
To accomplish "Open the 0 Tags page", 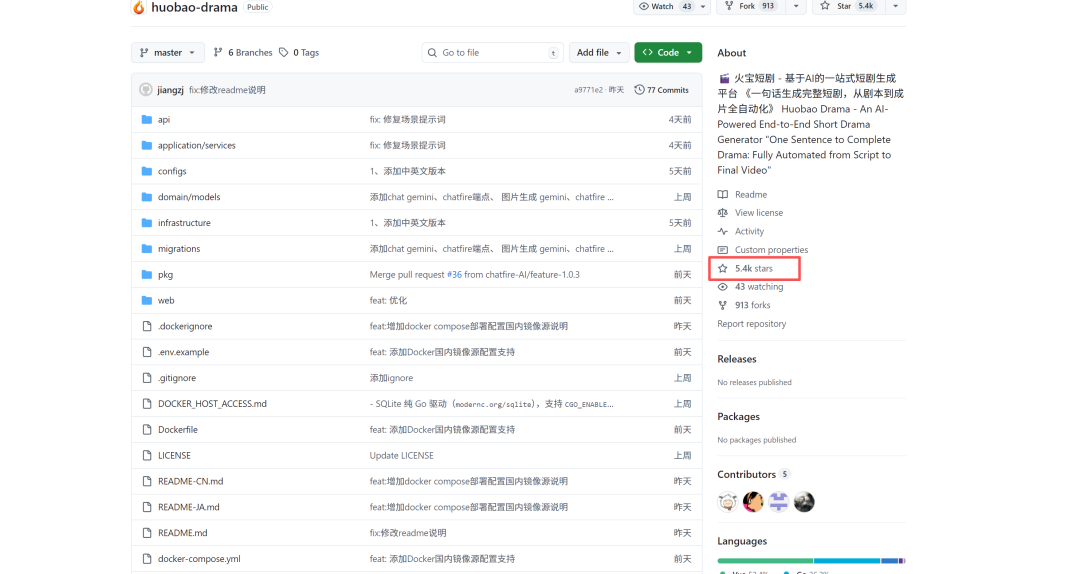I will pos(299,53).
